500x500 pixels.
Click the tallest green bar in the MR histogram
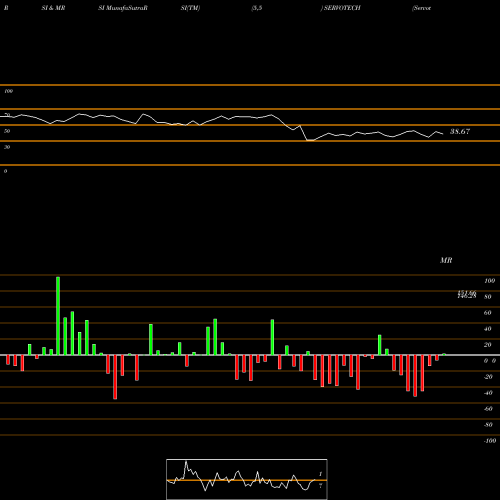(58, 316)
